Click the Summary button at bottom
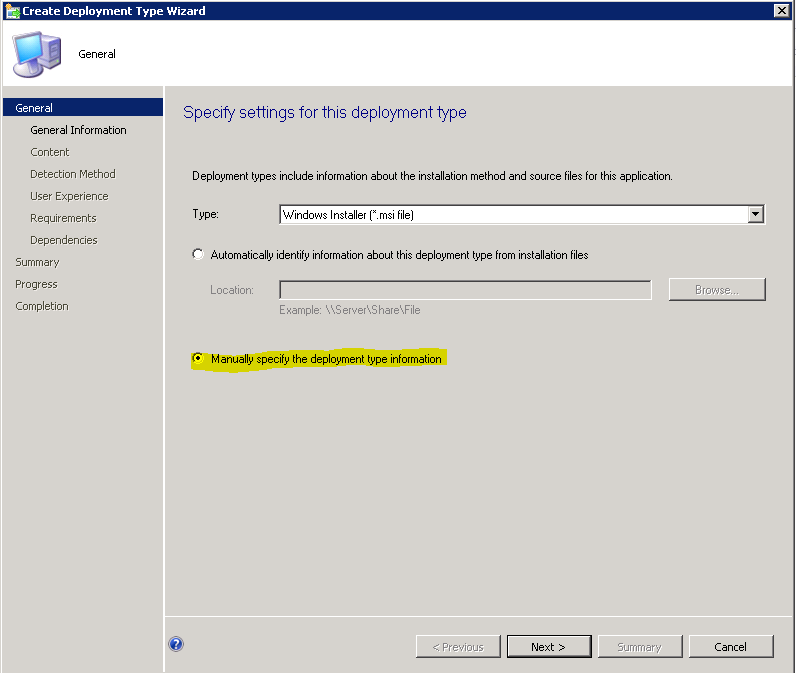Screen dimensions: 796x673 pos(640,647)
